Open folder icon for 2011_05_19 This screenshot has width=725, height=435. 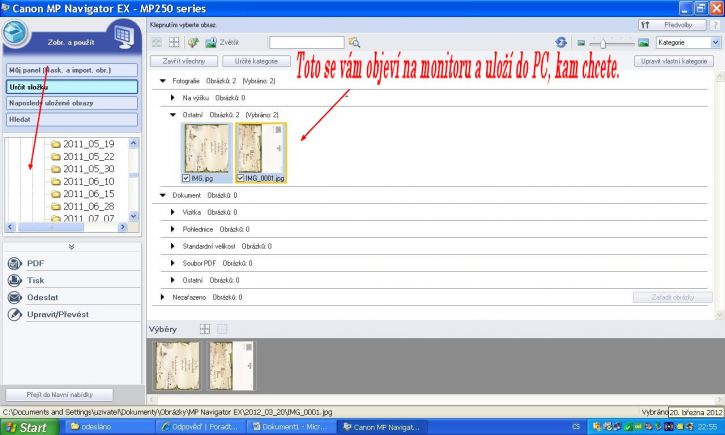click(x=56, y=144)
